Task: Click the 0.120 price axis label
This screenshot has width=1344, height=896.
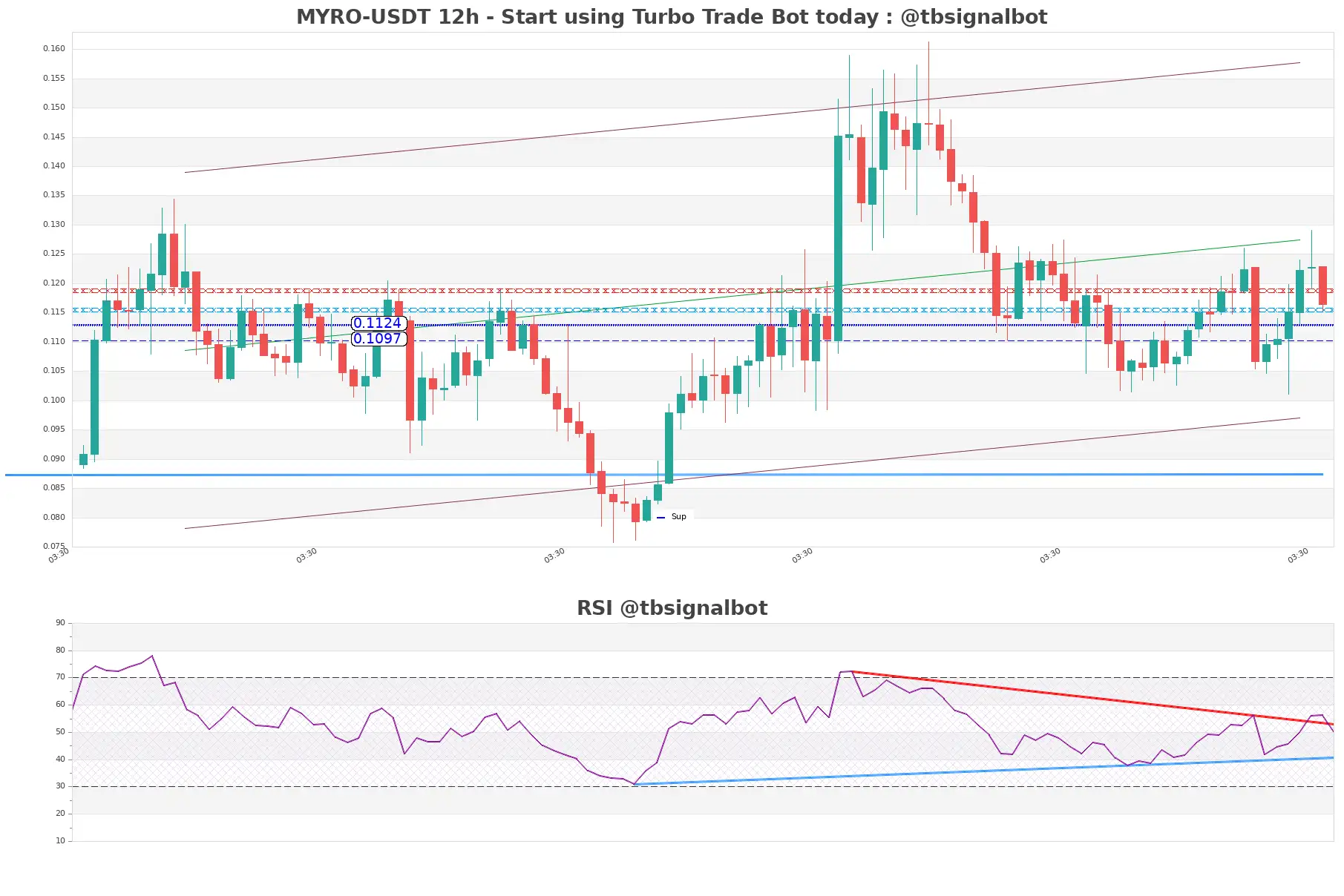Action: click(54, 283)
